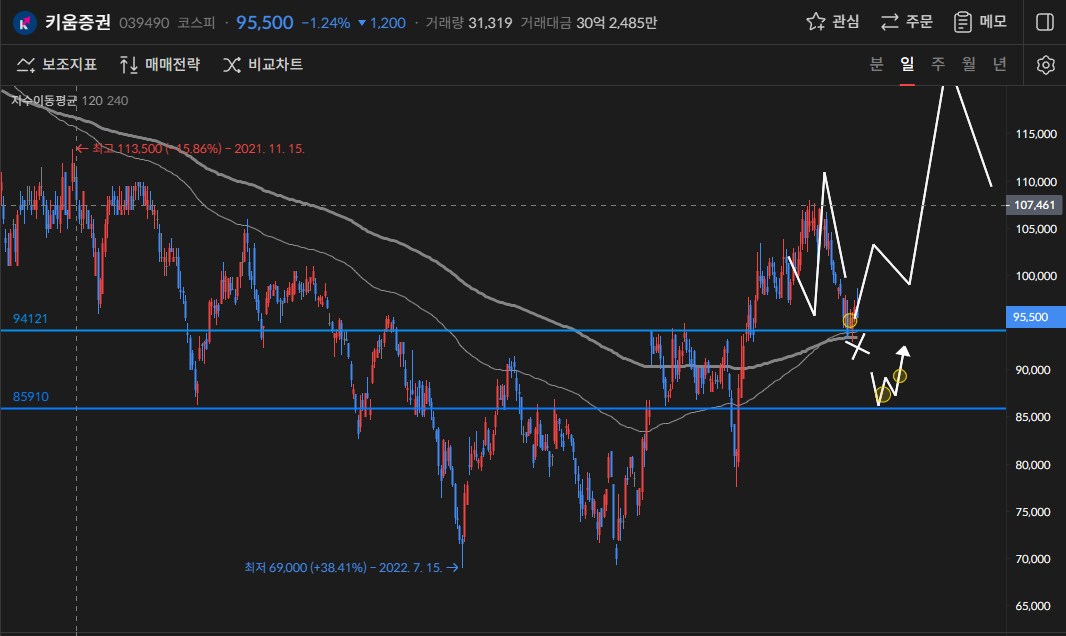This screenshot has height=636, width=1066.
Task: Click the 거래대금 30억 2,485만 text
Action: tap(589, 23)
